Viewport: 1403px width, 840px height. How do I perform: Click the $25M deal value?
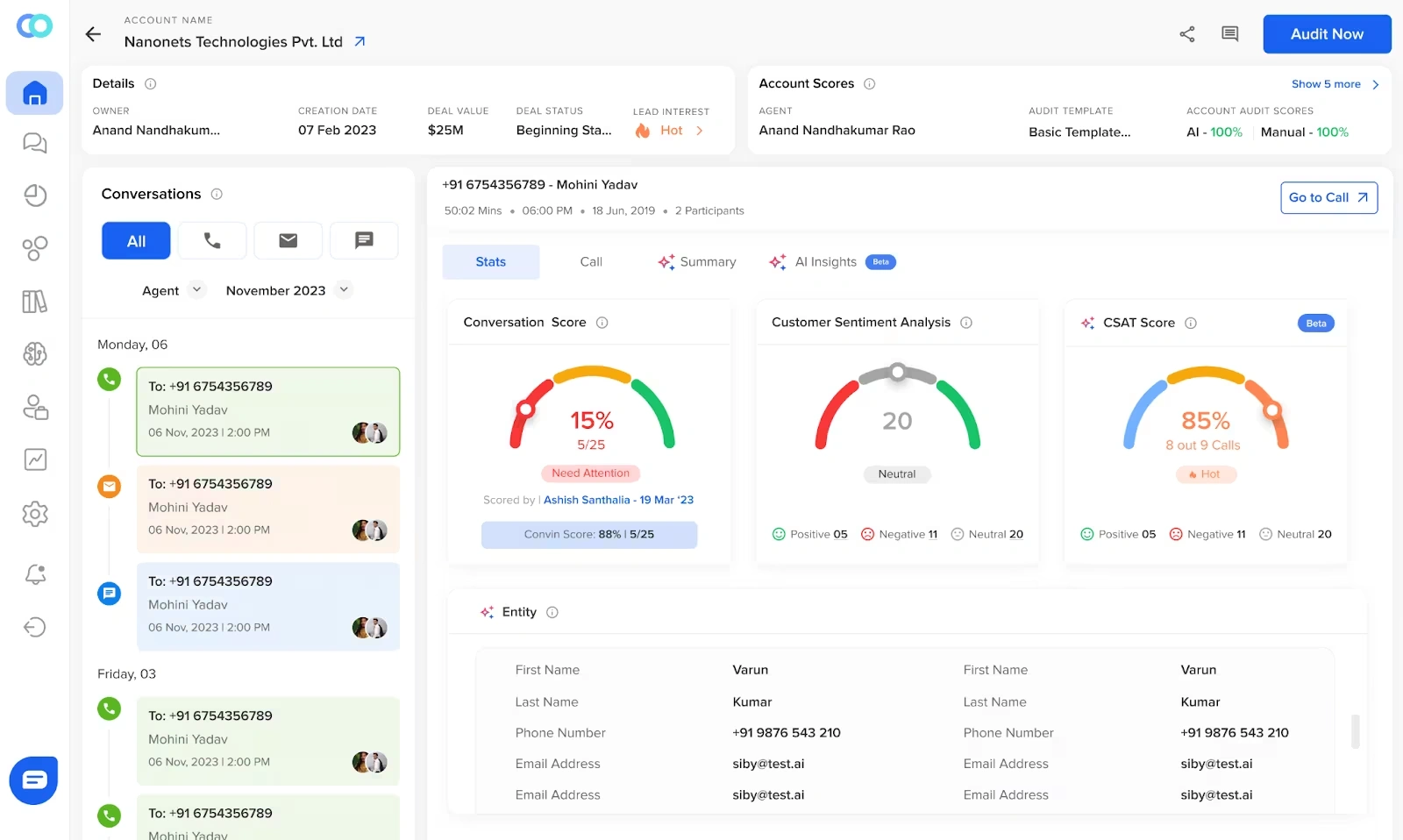445,131
